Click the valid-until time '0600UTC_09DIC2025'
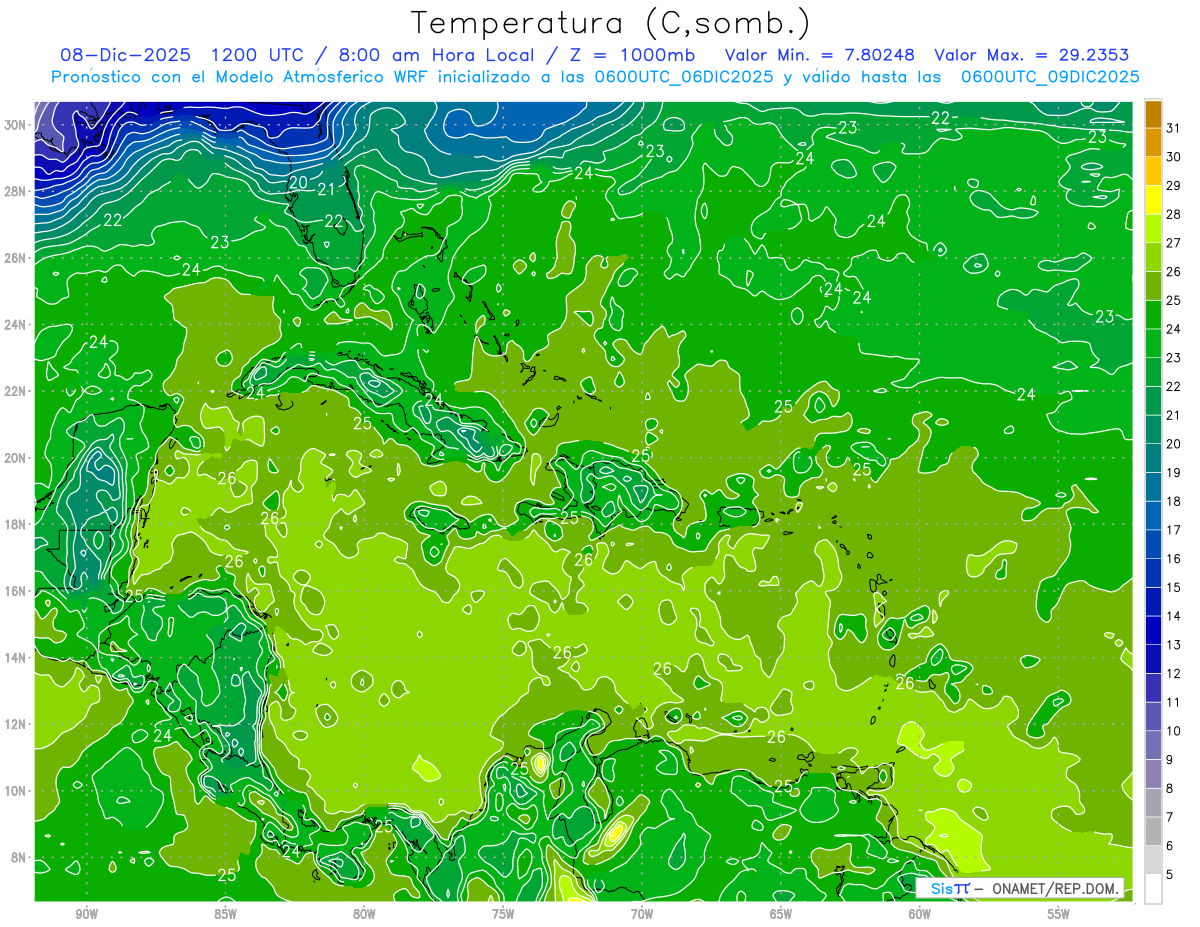Image resolution: width=1200 pixels, height=927 pixels. pos(1050,77)
